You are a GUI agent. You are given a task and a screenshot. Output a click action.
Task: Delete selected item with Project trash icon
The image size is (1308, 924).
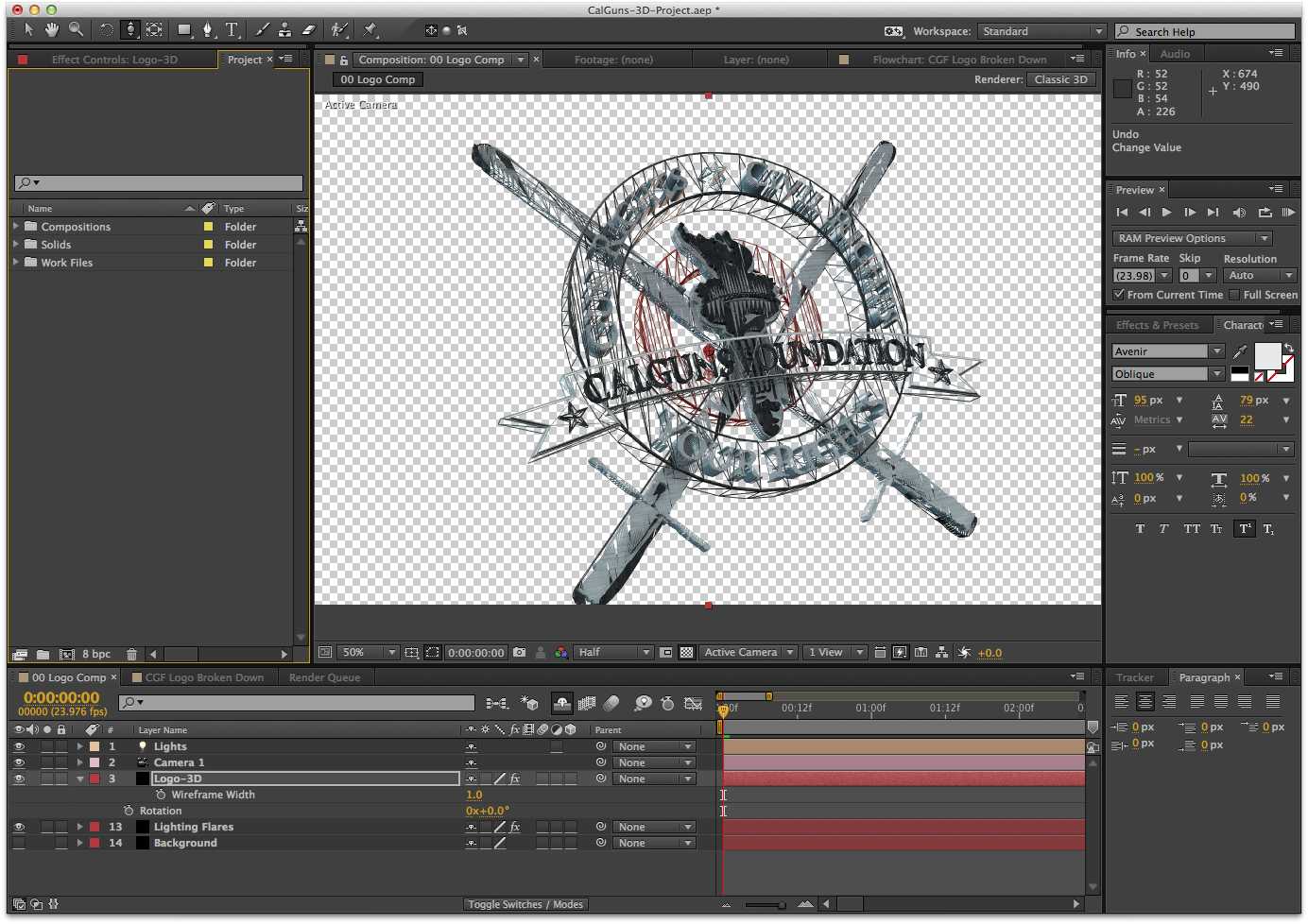click(x=132, y=654)
